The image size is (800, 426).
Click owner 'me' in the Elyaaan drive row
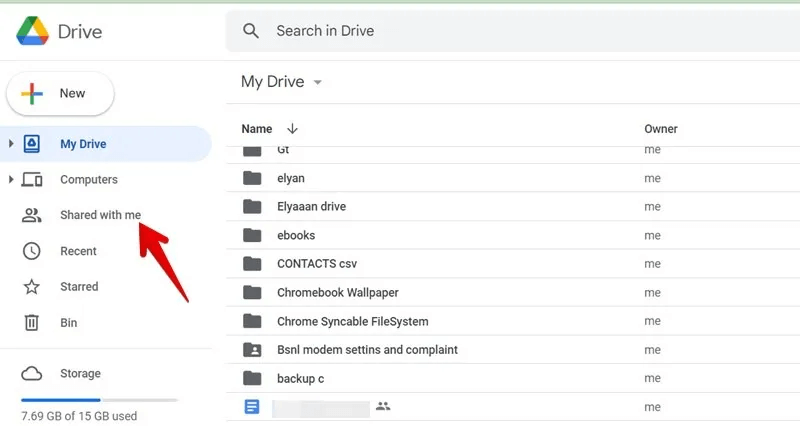652,207
